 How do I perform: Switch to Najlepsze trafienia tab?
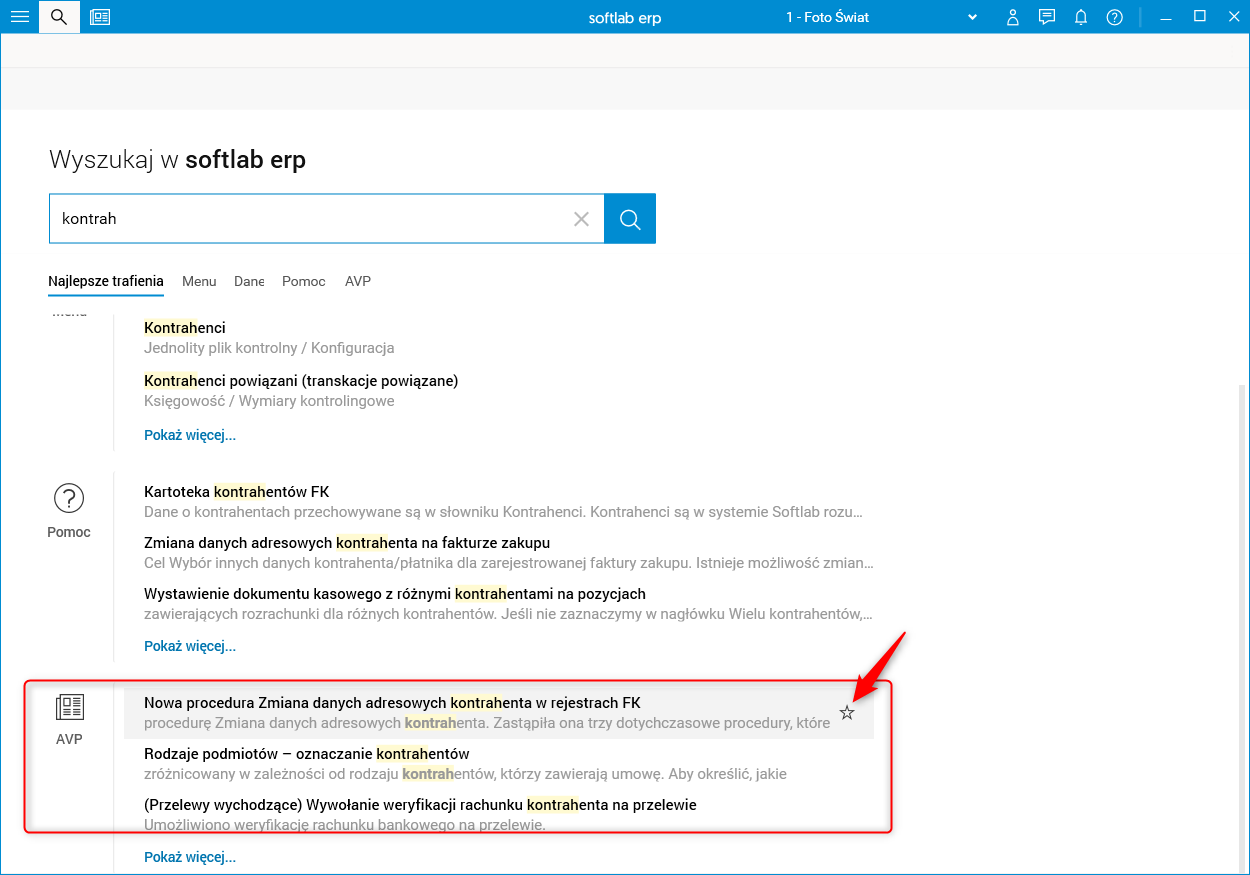point(106,281)
